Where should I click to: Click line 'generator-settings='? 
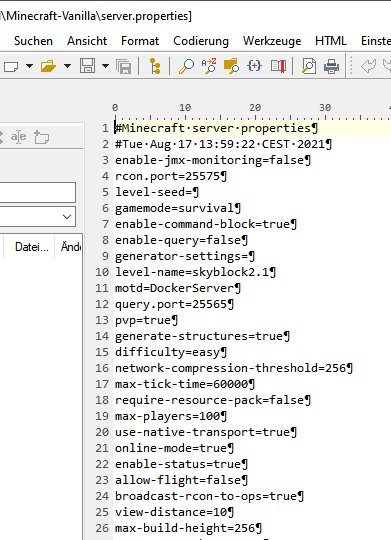(185, 256)
